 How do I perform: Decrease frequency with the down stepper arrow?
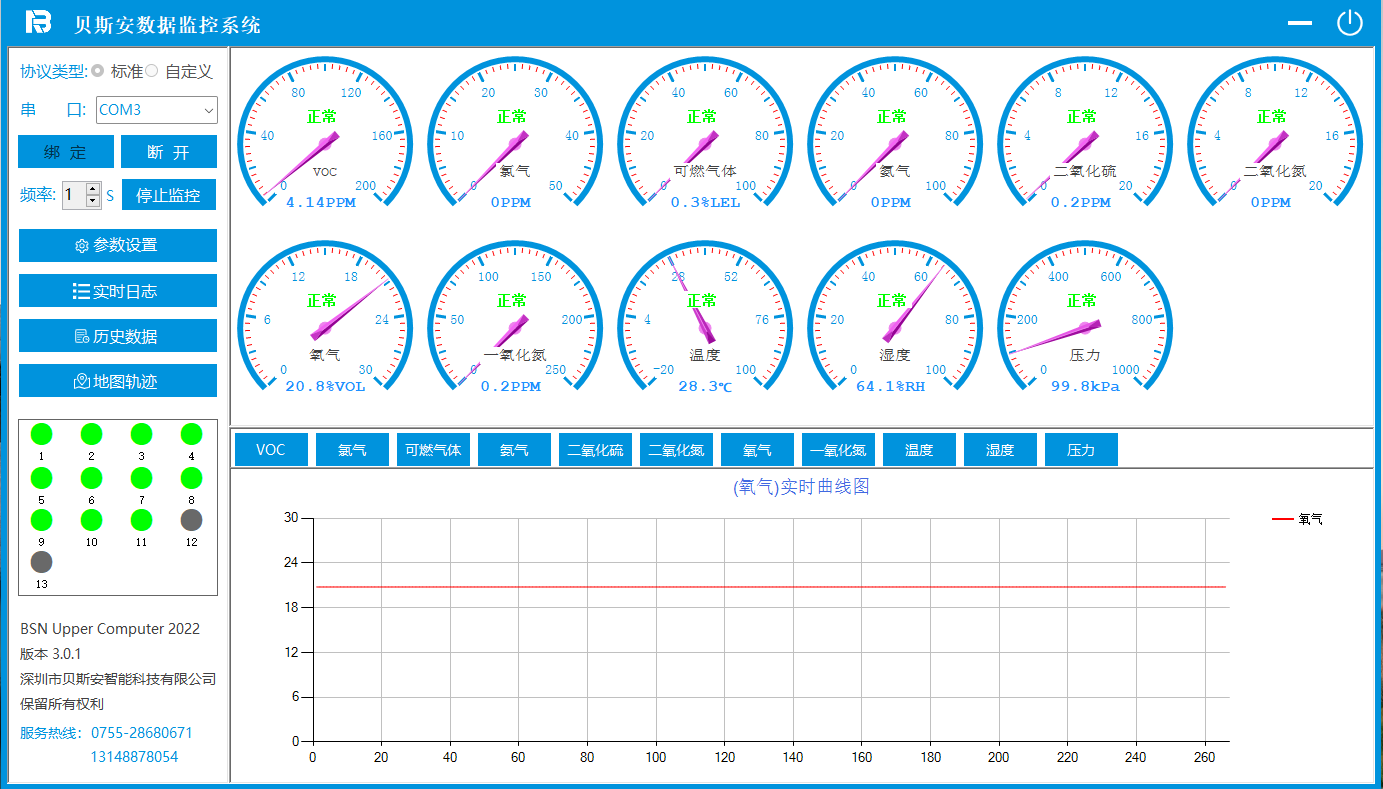93,201
